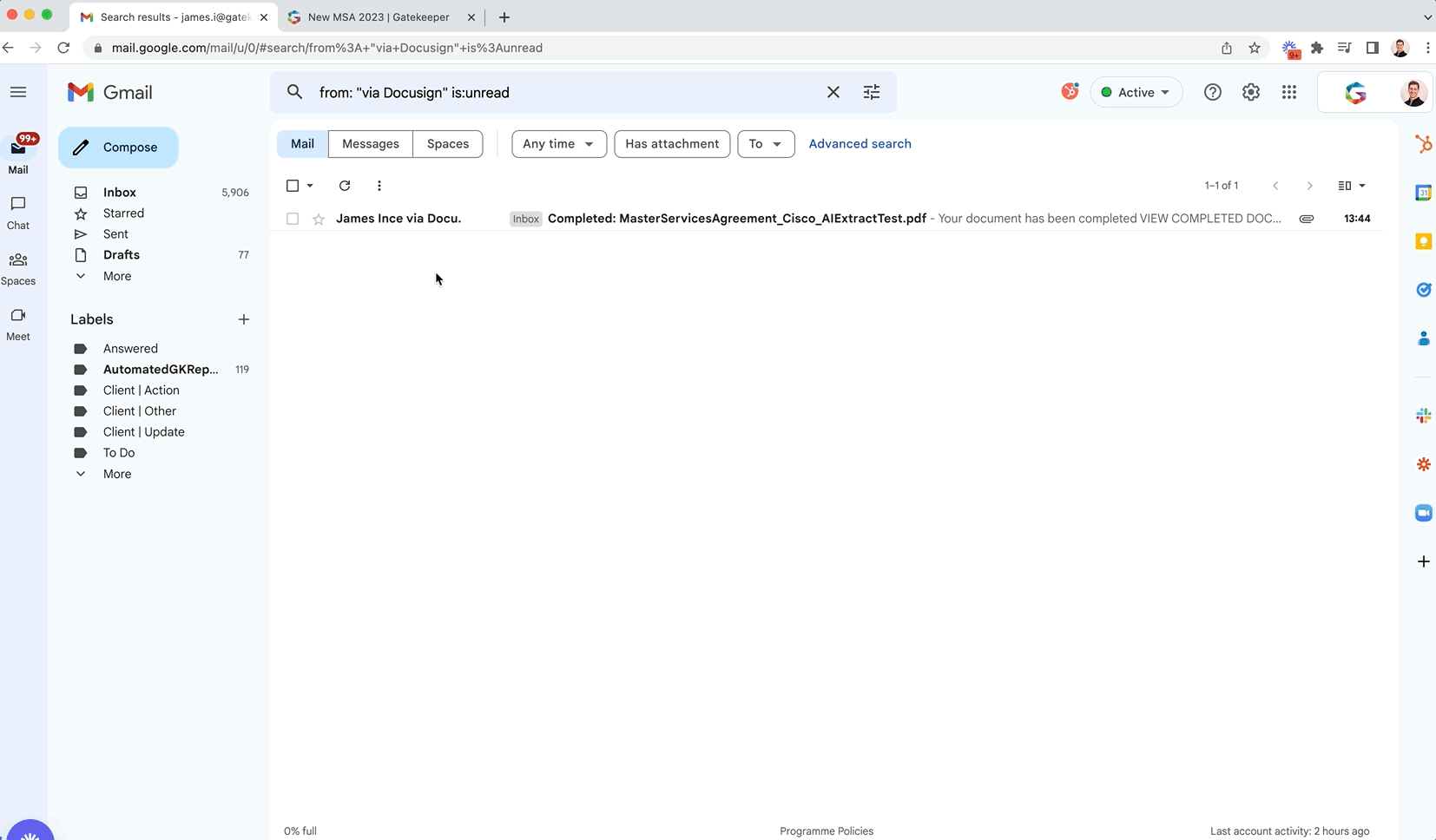Open Spaces in left rail
The width and height of the screenshot is (1436, 840).
click(x=18, y=269)
